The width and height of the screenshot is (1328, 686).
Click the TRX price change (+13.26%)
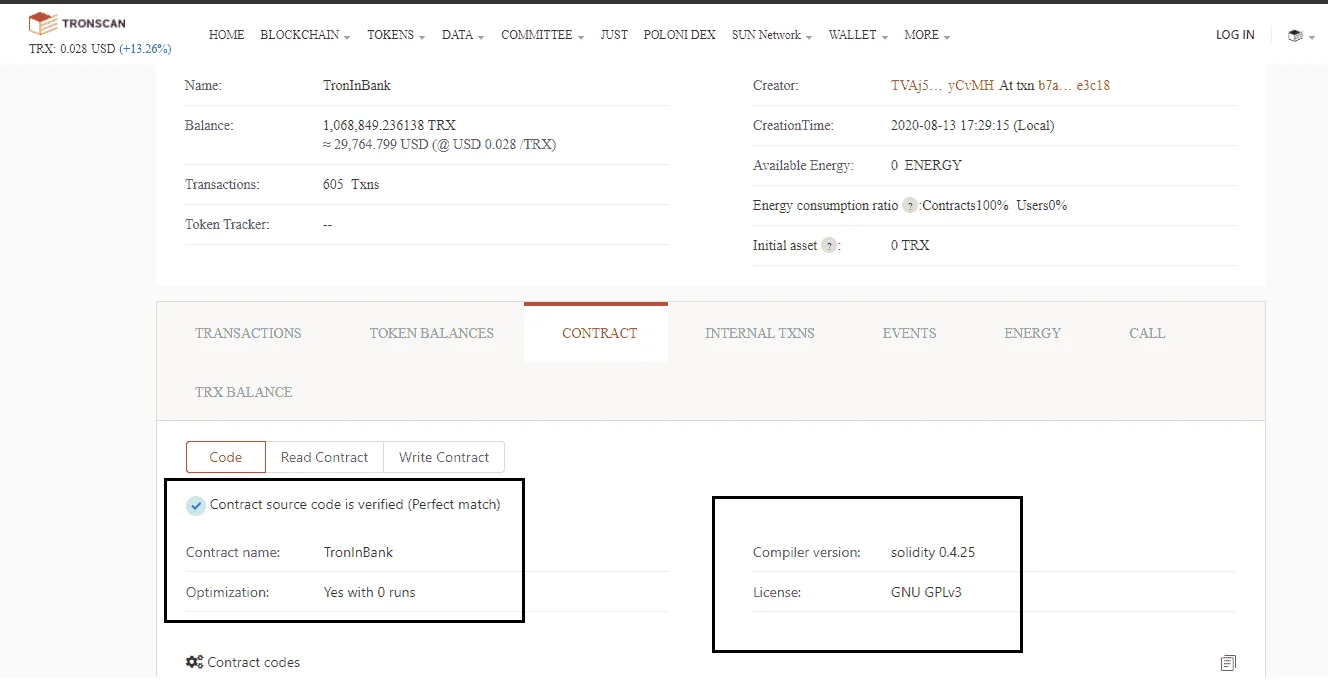(x=146, y=49)
